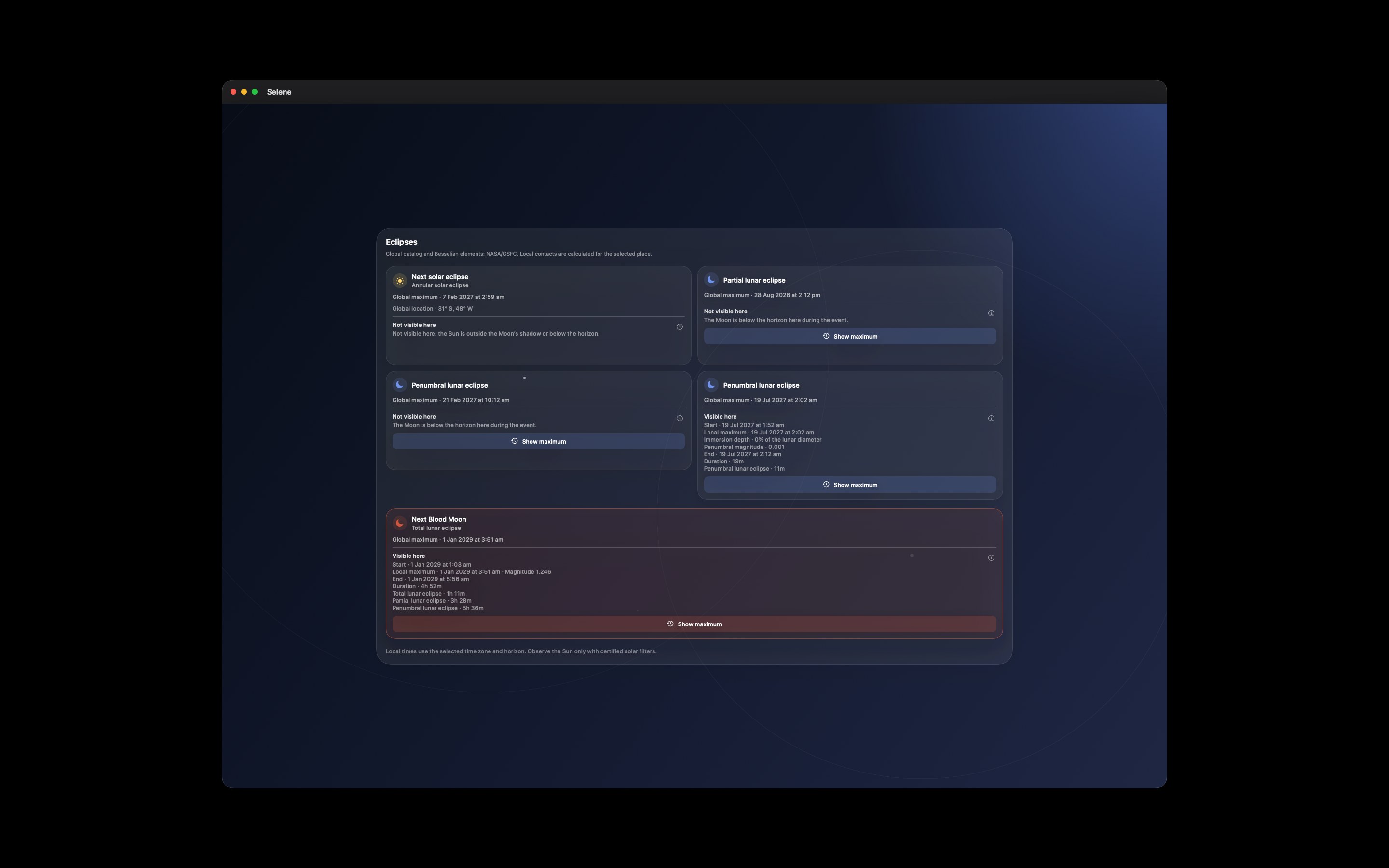Open info icon on 19 Jul 2027 penumbral card
The width and height of the screenshot is (1389, 868).
tap(991, 419)
